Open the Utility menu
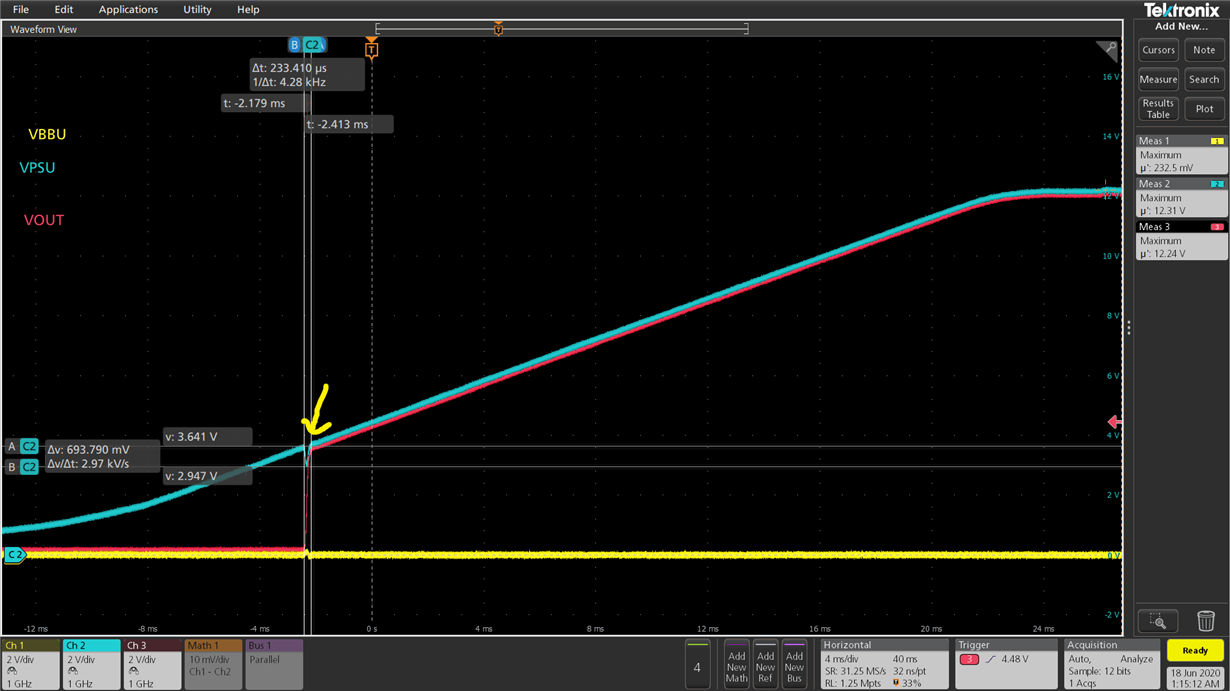This screenshot has height=691, width=1230. coord(197,9)
